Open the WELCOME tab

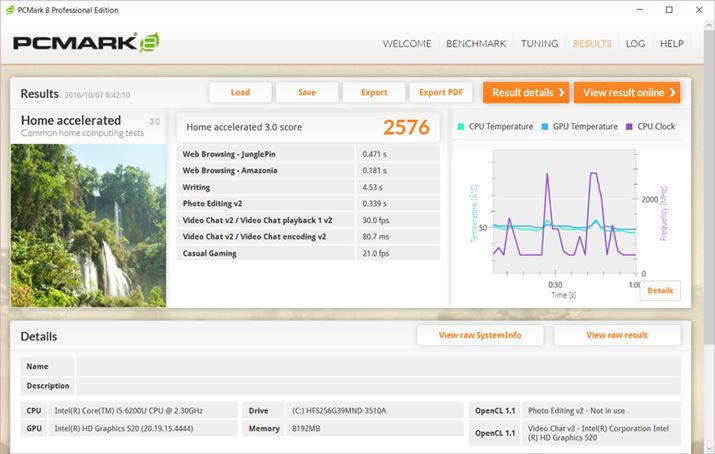[407, 44]
